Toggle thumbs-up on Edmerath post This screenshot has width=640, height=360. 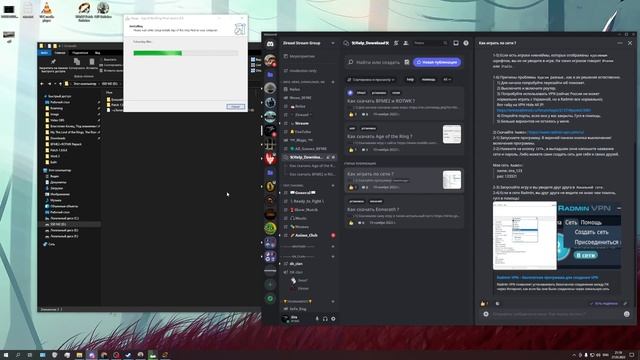coord(351,223)
